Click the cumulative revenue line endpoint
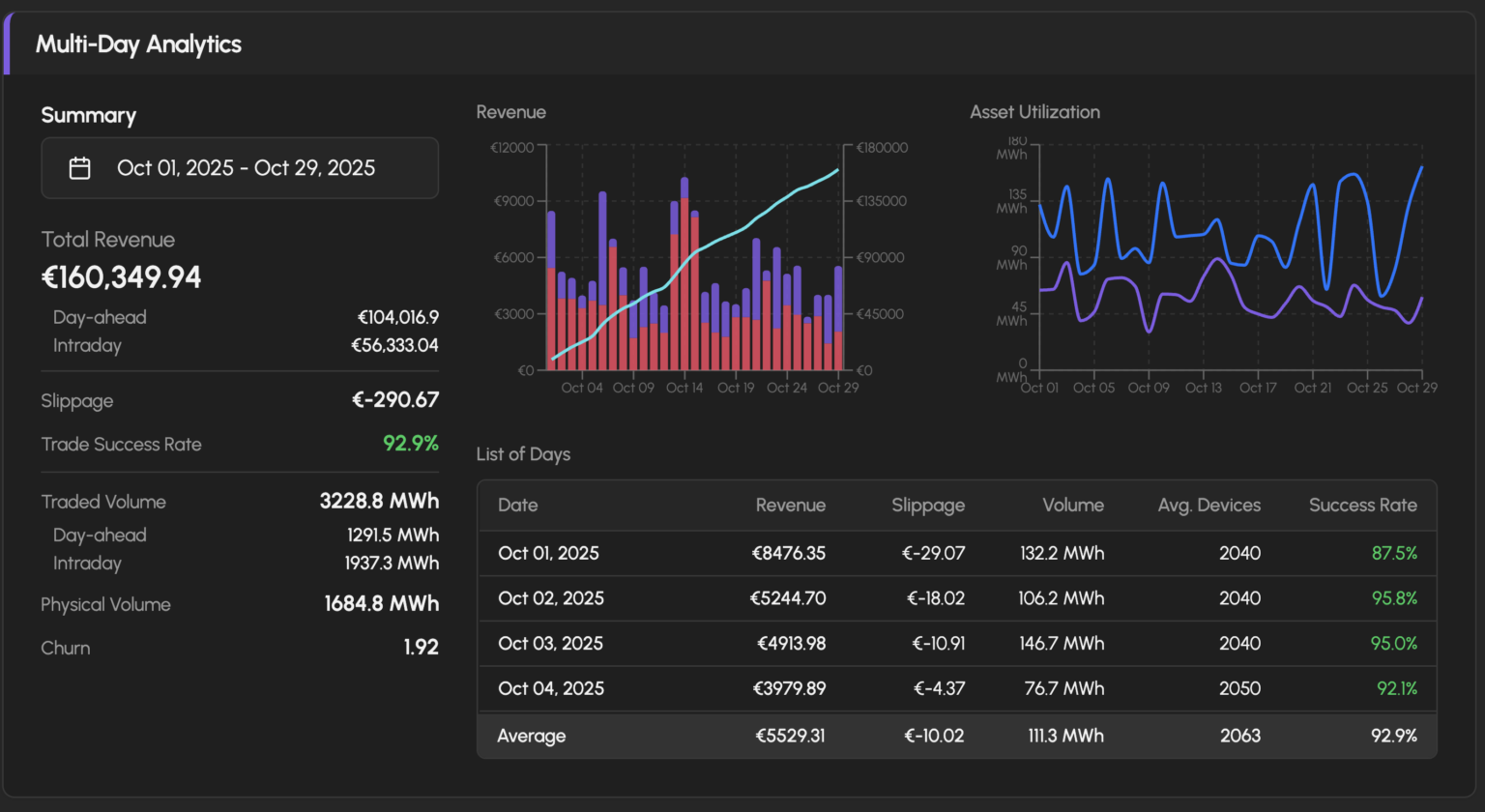The image size is (1485, 812). coord(837,170)
